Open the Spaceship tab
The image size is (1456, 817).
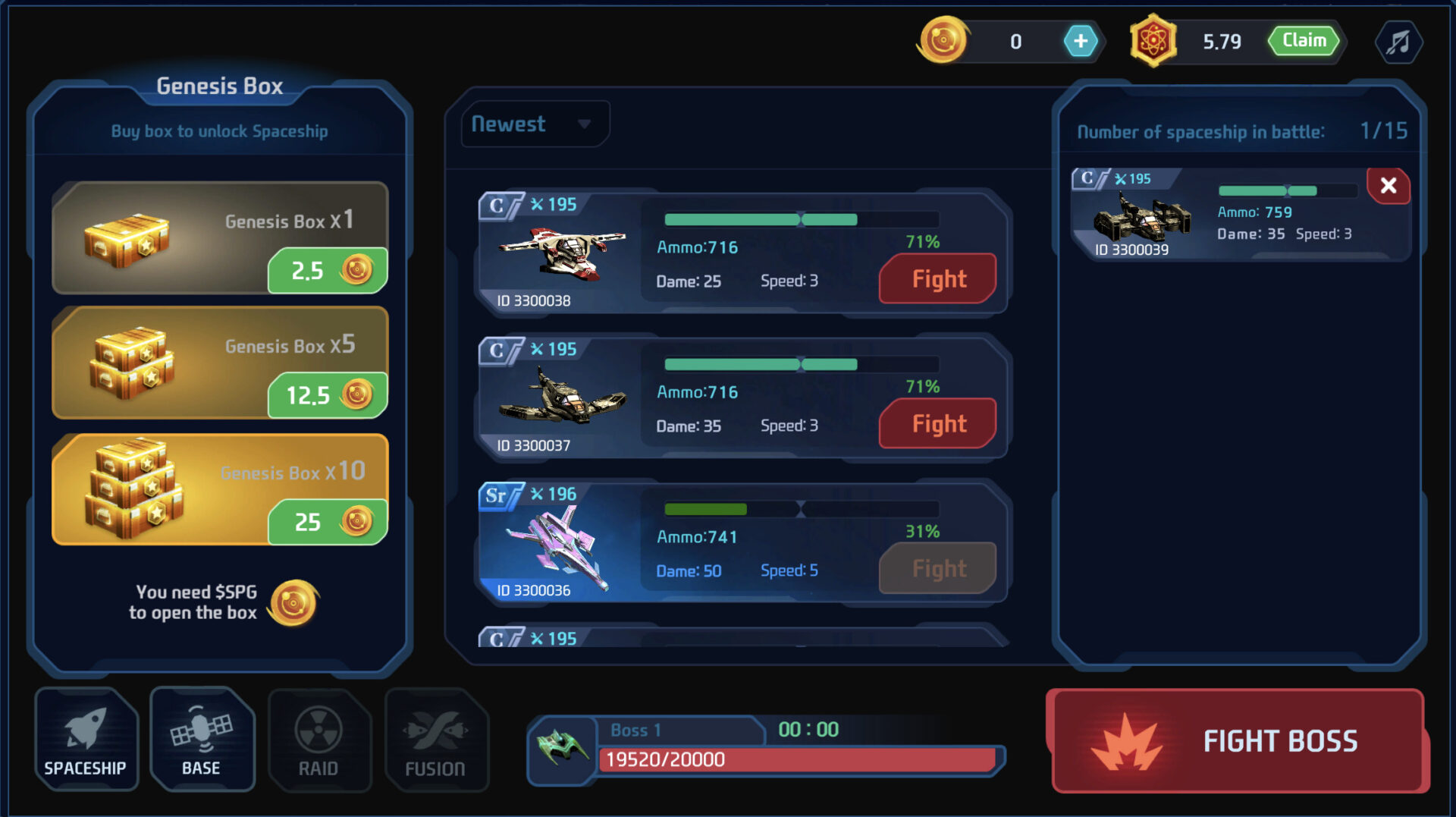pyautogui.click(x=86, y=739)
